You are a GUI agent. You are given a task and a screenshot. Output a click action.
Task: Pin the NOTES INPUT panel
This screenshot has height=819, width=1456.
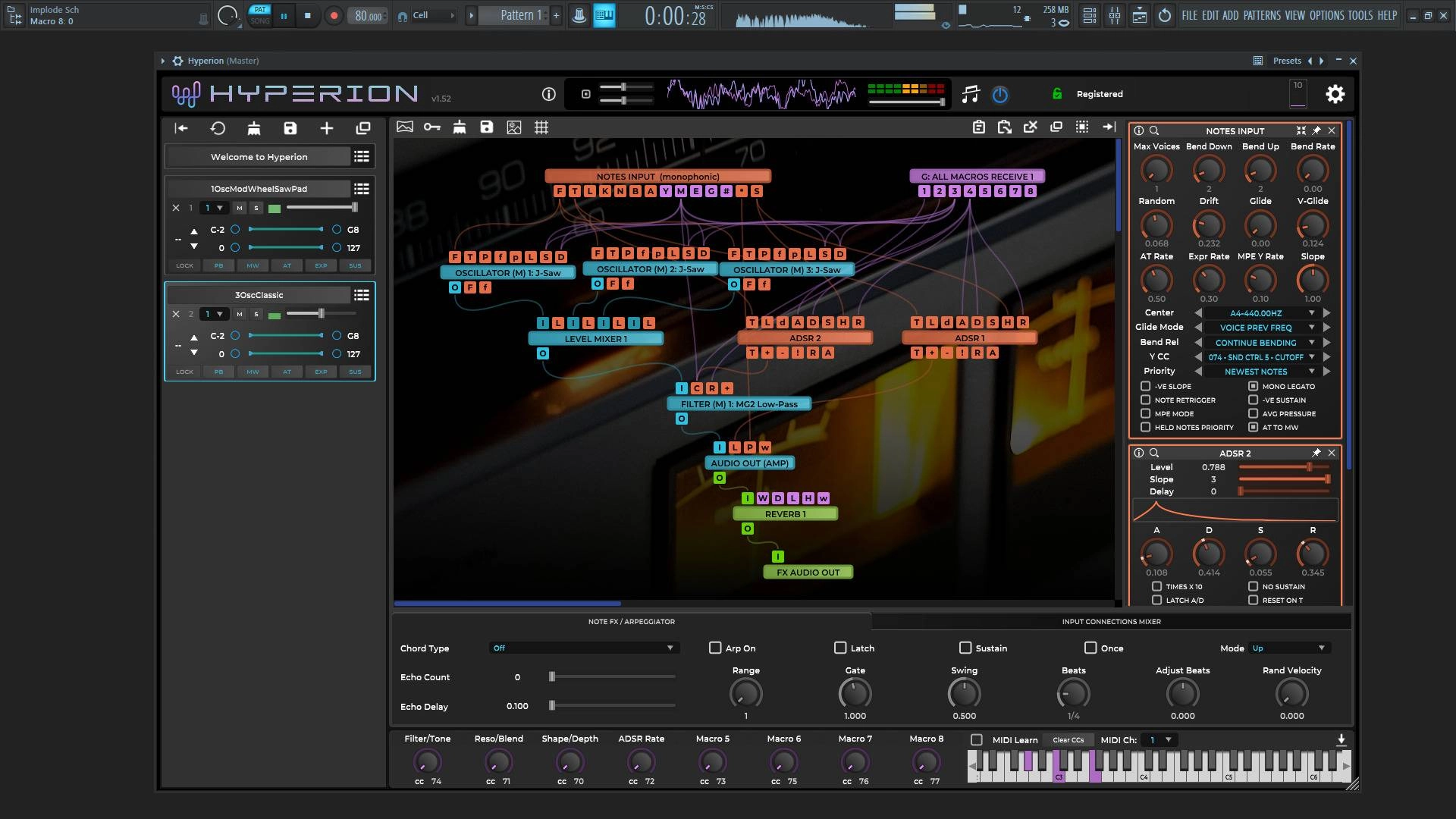(x=1316, y=130)
